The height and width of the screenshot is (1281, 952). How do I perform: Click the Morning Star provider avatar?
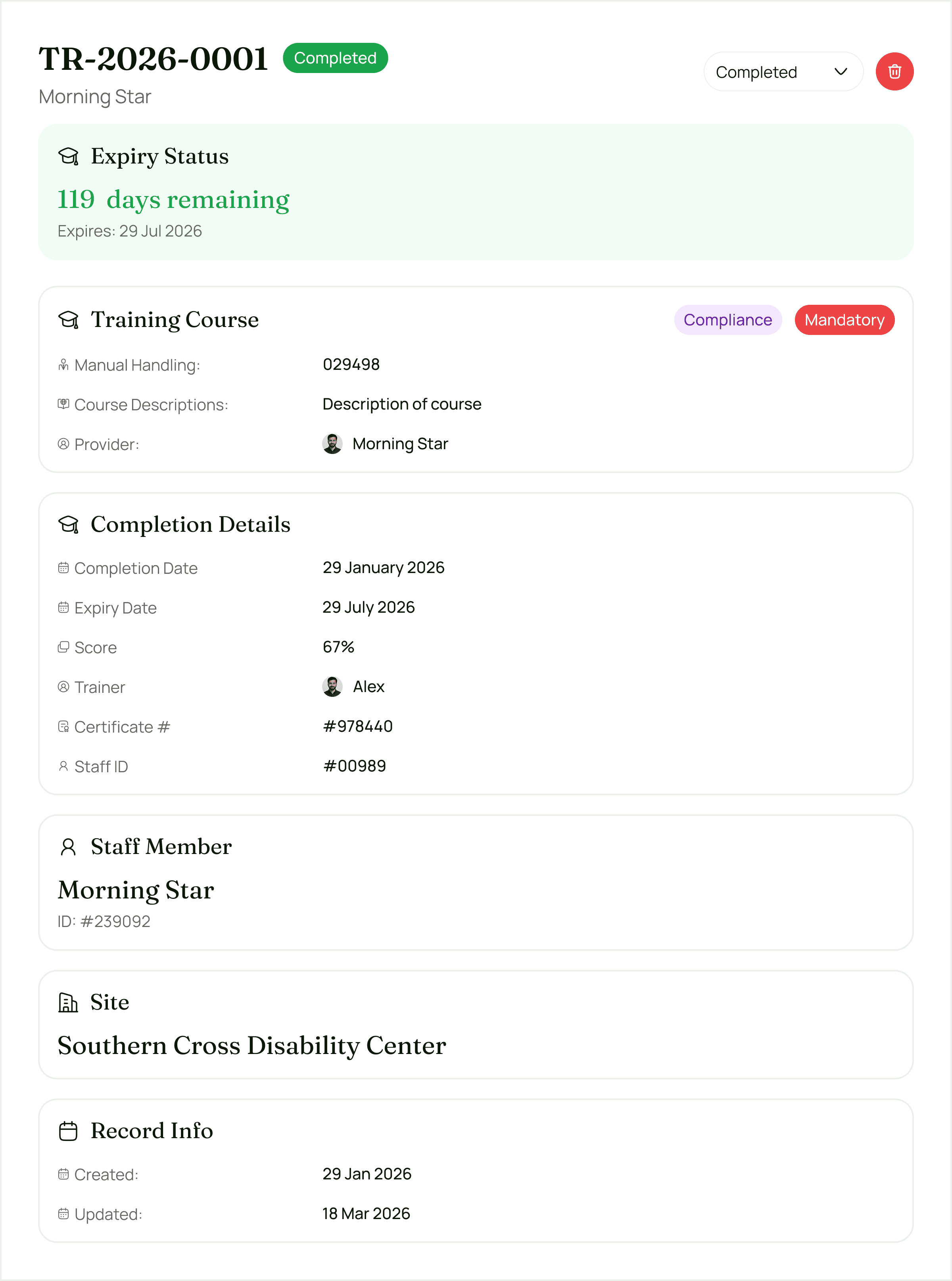coord(332,443)
